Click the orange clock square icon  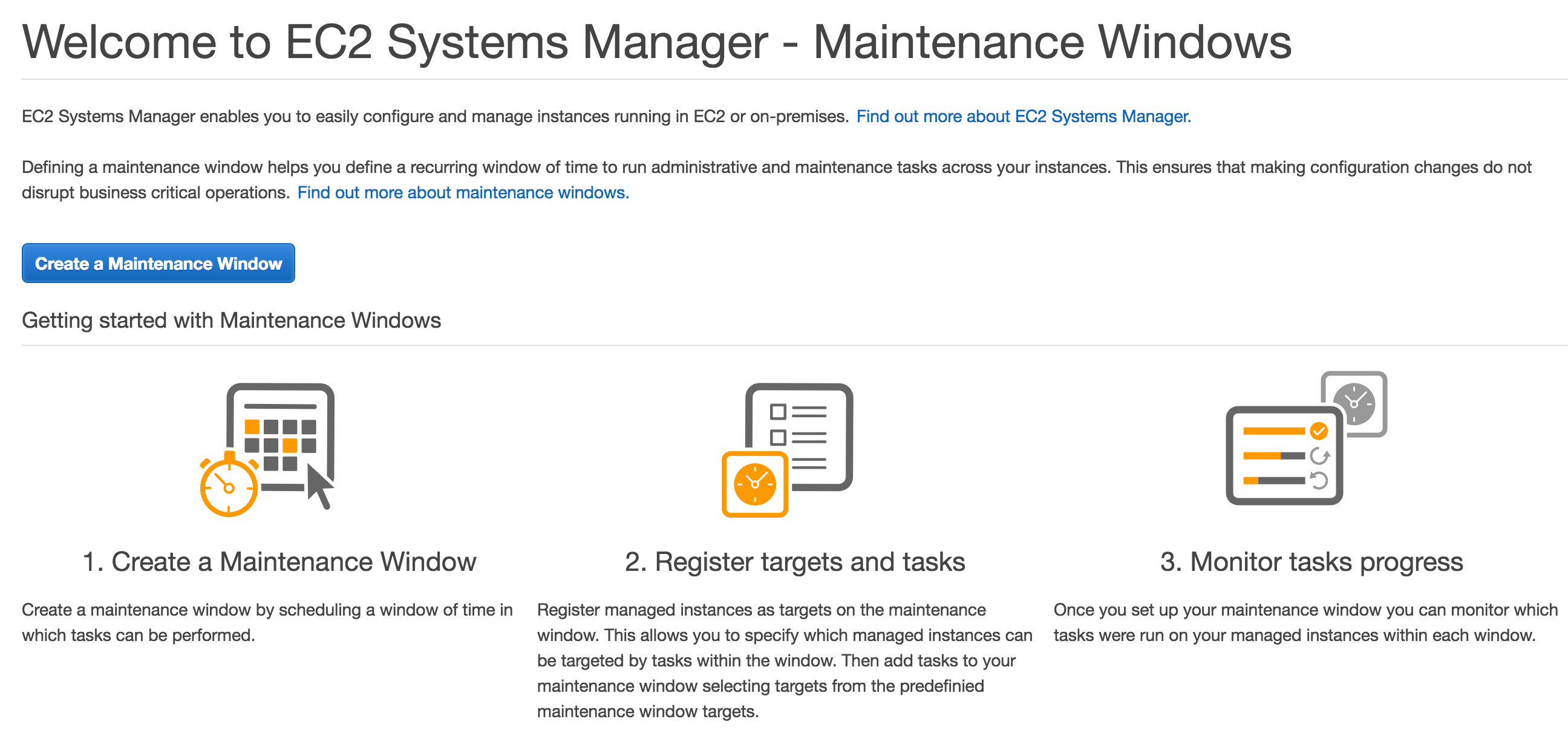[754, 484]
